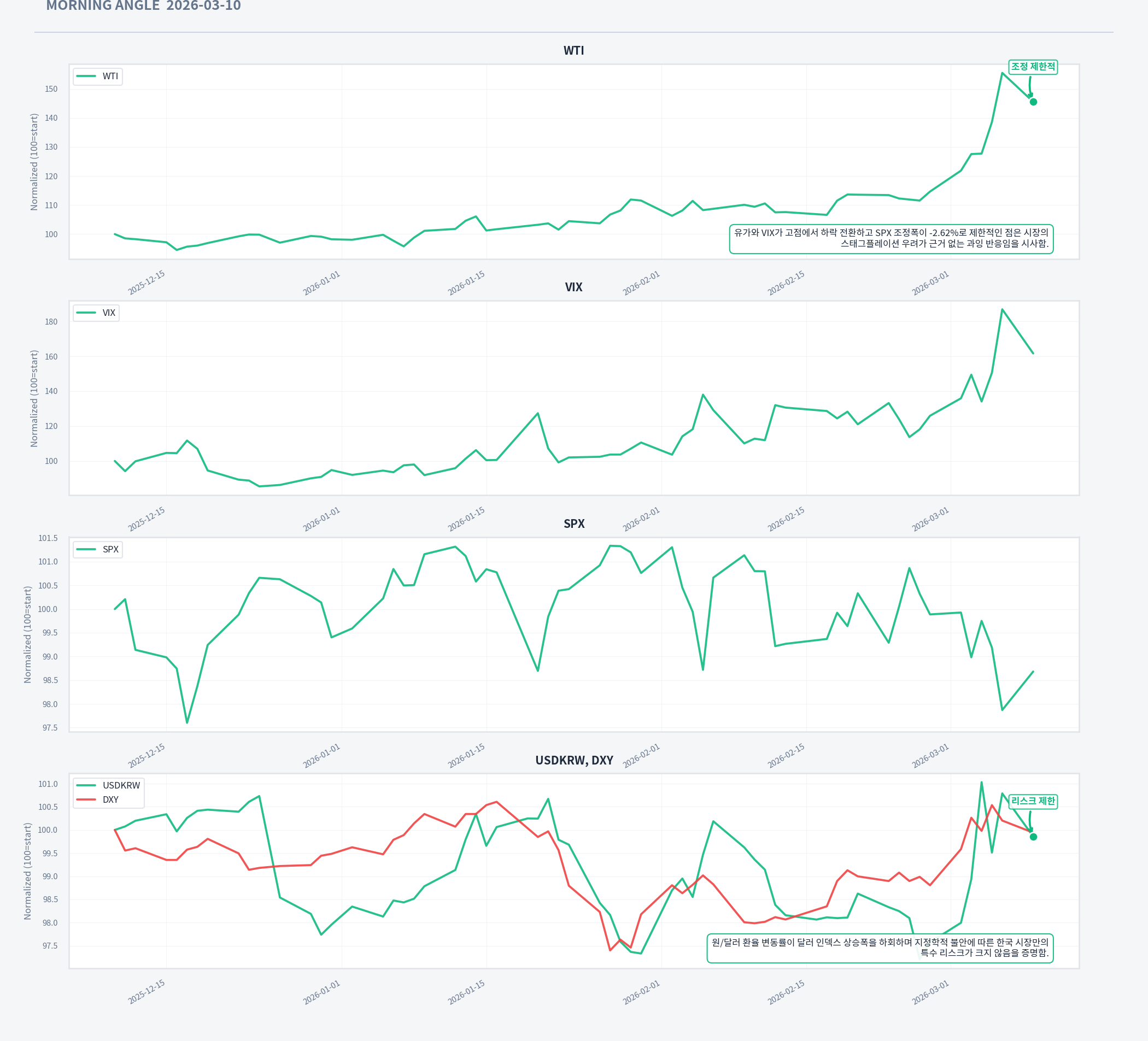The height and width of the screenshot is (1041, 1148).
Task: Click the green marker dot on WTI chart
Action: pos(1033,102)
